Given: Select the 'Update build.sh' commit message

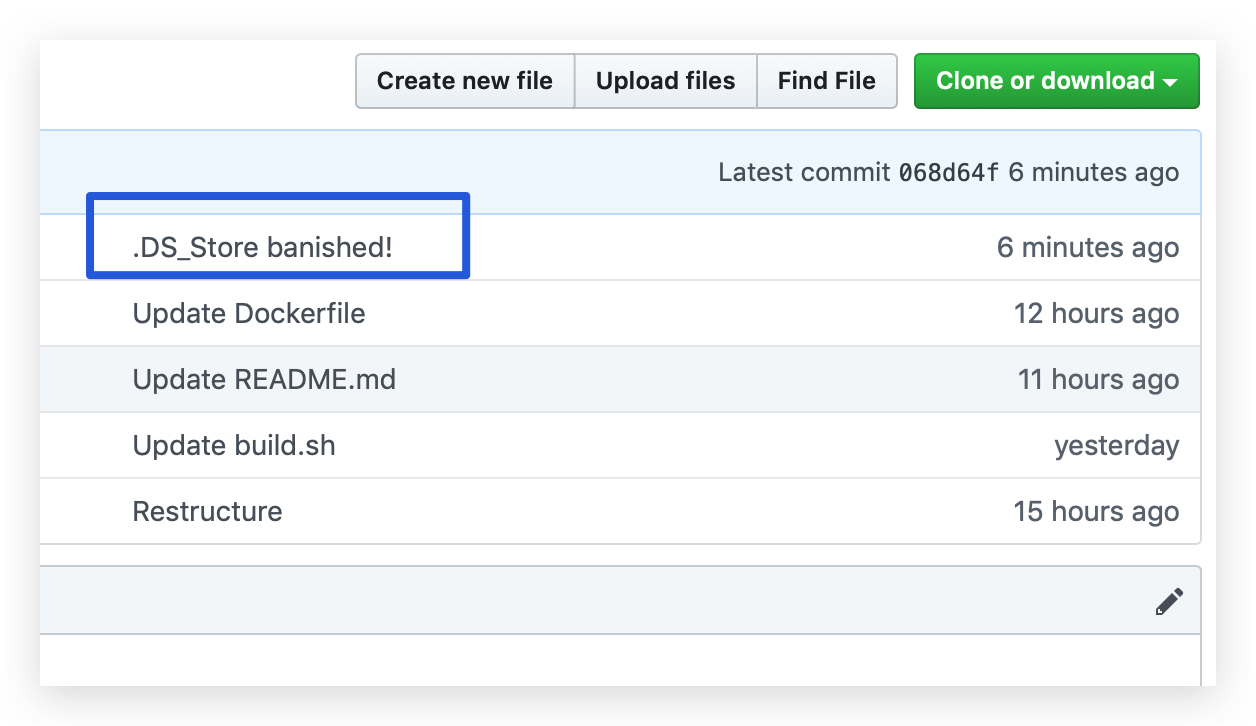Looking at the screenshot, I should (234, 445).
